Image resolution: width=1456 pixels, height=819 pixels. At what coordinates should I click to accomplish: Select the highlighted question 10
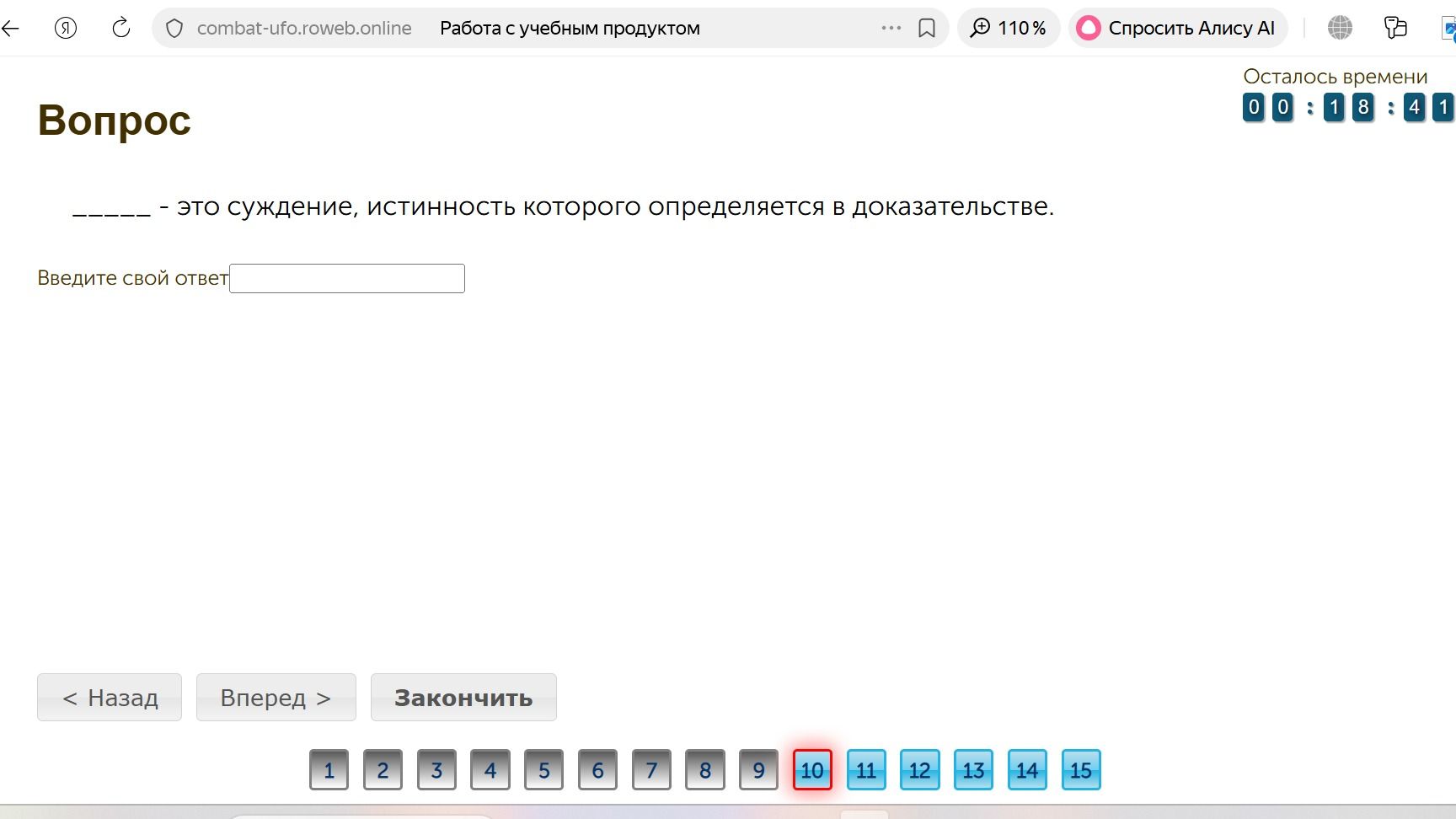coord(812,769)
